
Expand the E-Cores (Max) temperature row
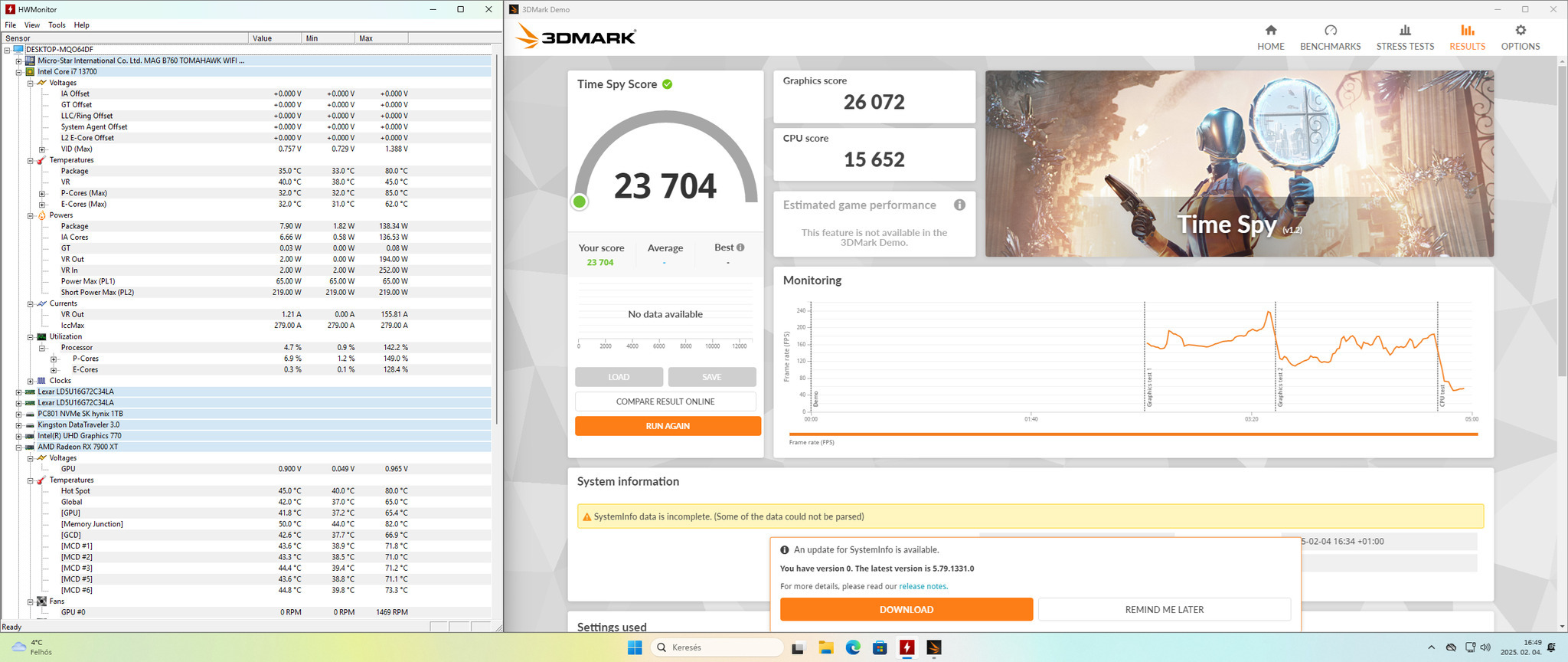(x=42, y=205)
